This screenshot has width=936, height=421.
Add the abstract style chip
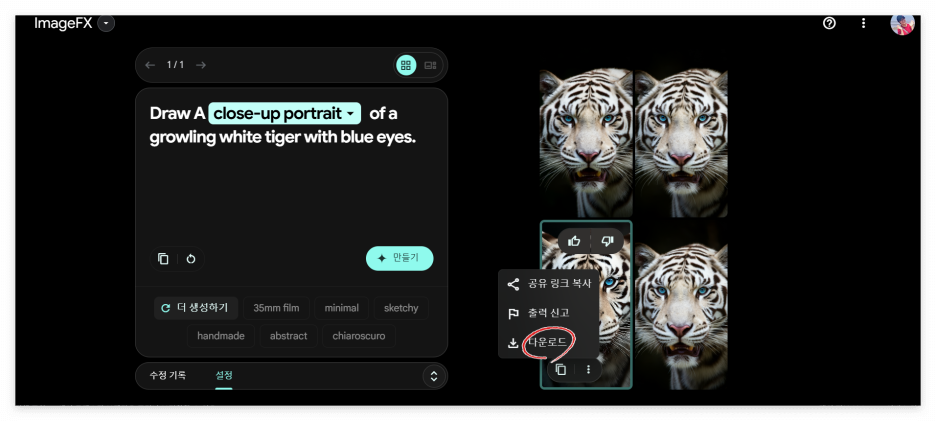point(288,336)
